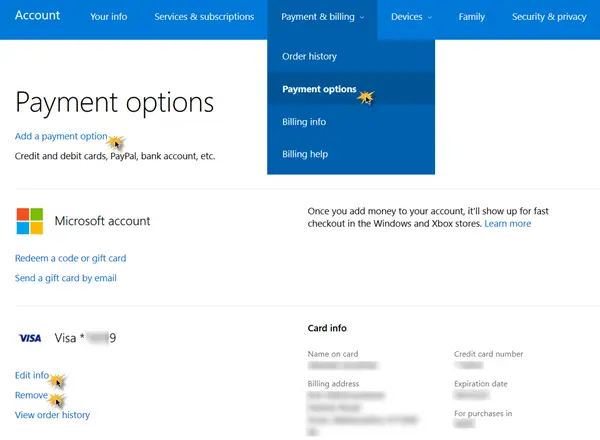Image resolution: width=600 pixels, height=440 pixels.
Task: Open the Devices dropdown menu
Action: coord(411,17)
